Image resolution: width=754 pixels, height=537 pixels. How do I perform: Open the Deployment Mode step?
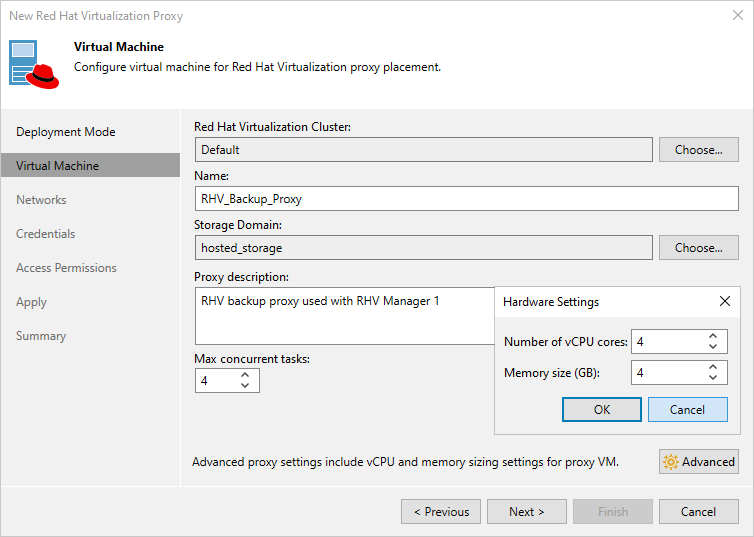(66, 132)
